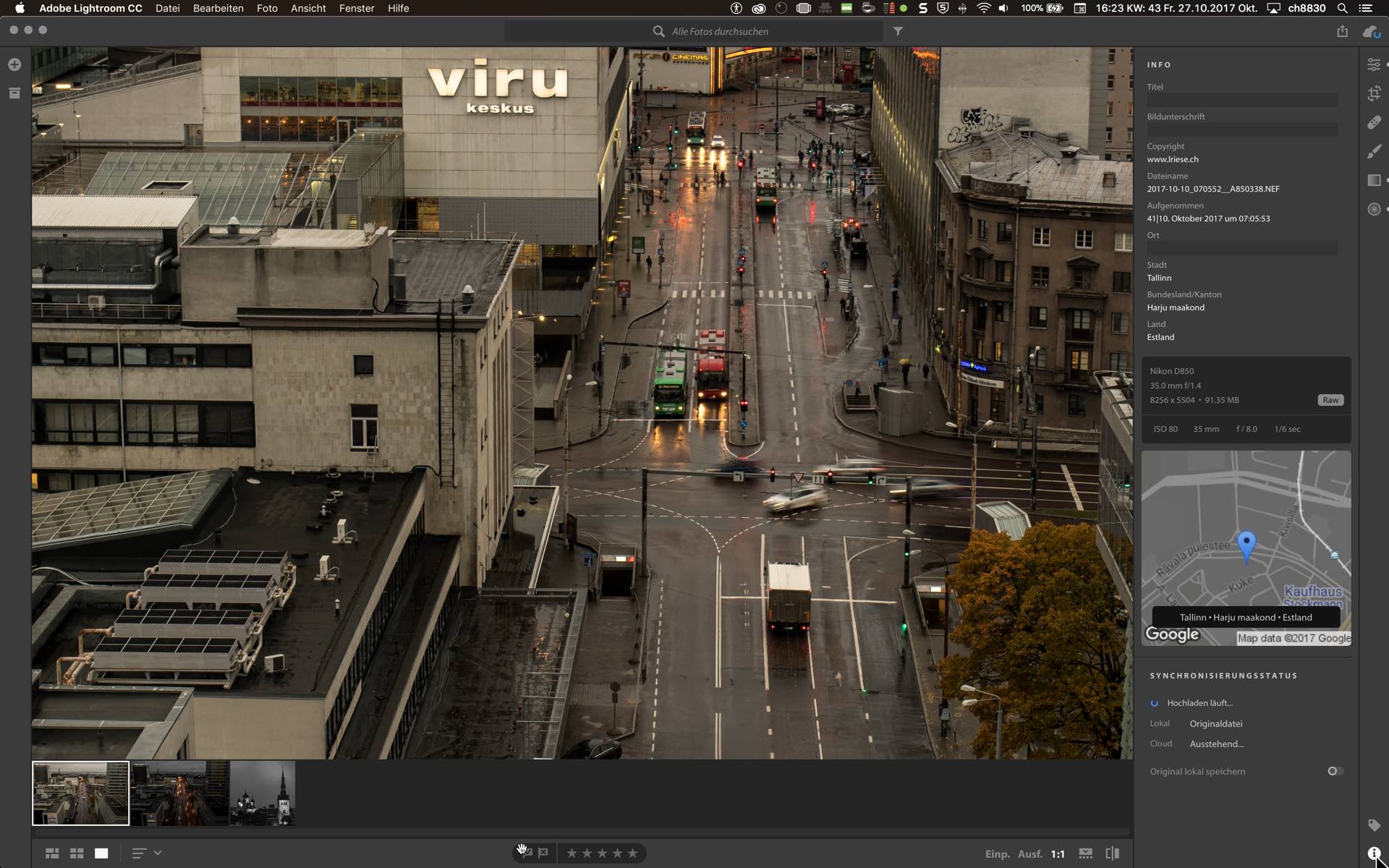Click the Share export icon
The width and height of the screenshot is (1389, 868).
coord(1342,31)
